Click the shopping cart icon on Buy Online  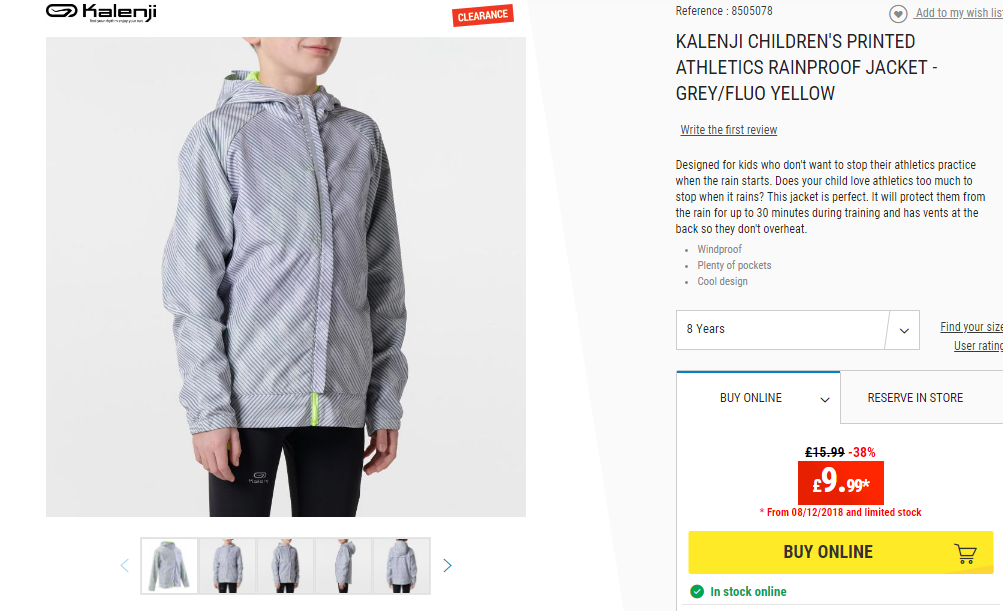pos(965,553)
